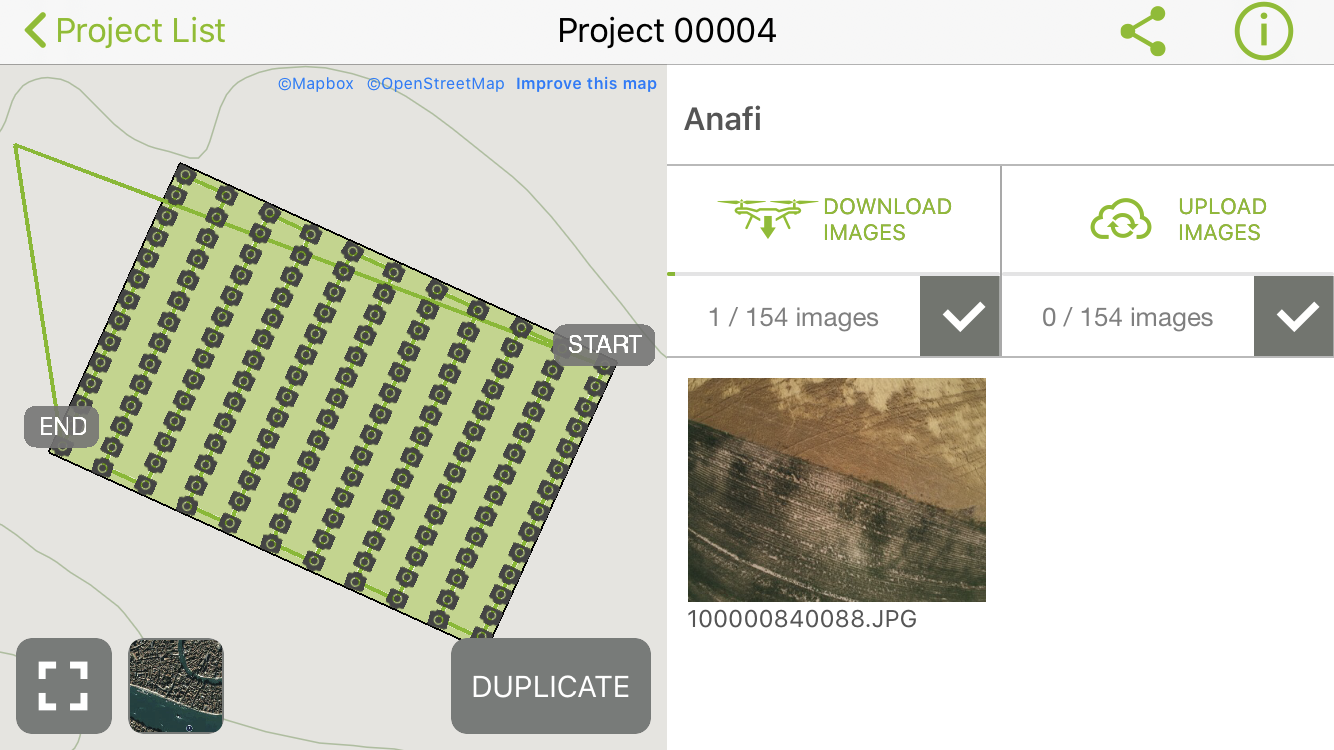1334x750 pixels.
Task: Enter fullscreen map view
Action: coord(64,686)
